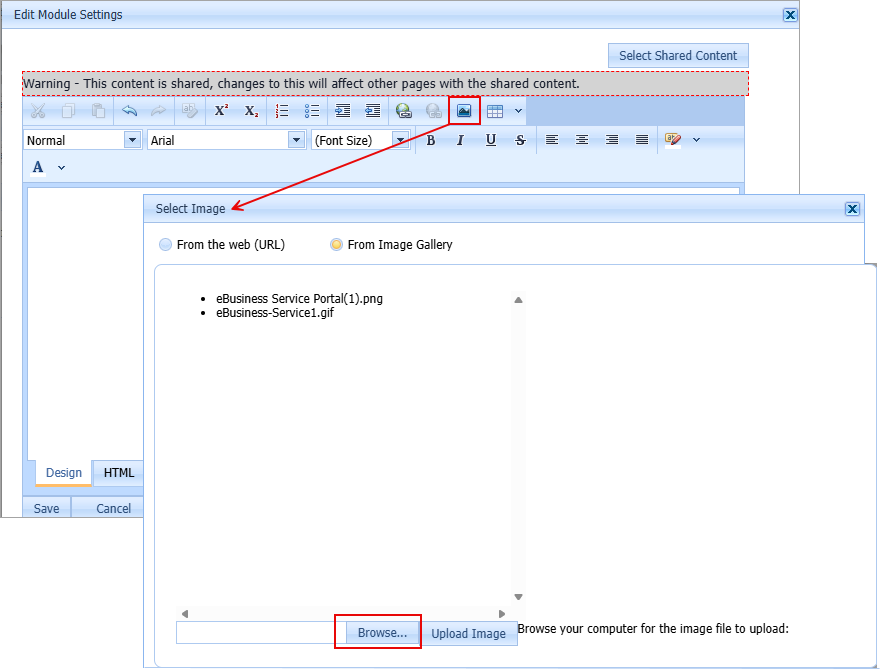Image resolution: width=881 pixels, height=670 pixels.
Task: Click the file path input field
Action: (x=261, y=633)
